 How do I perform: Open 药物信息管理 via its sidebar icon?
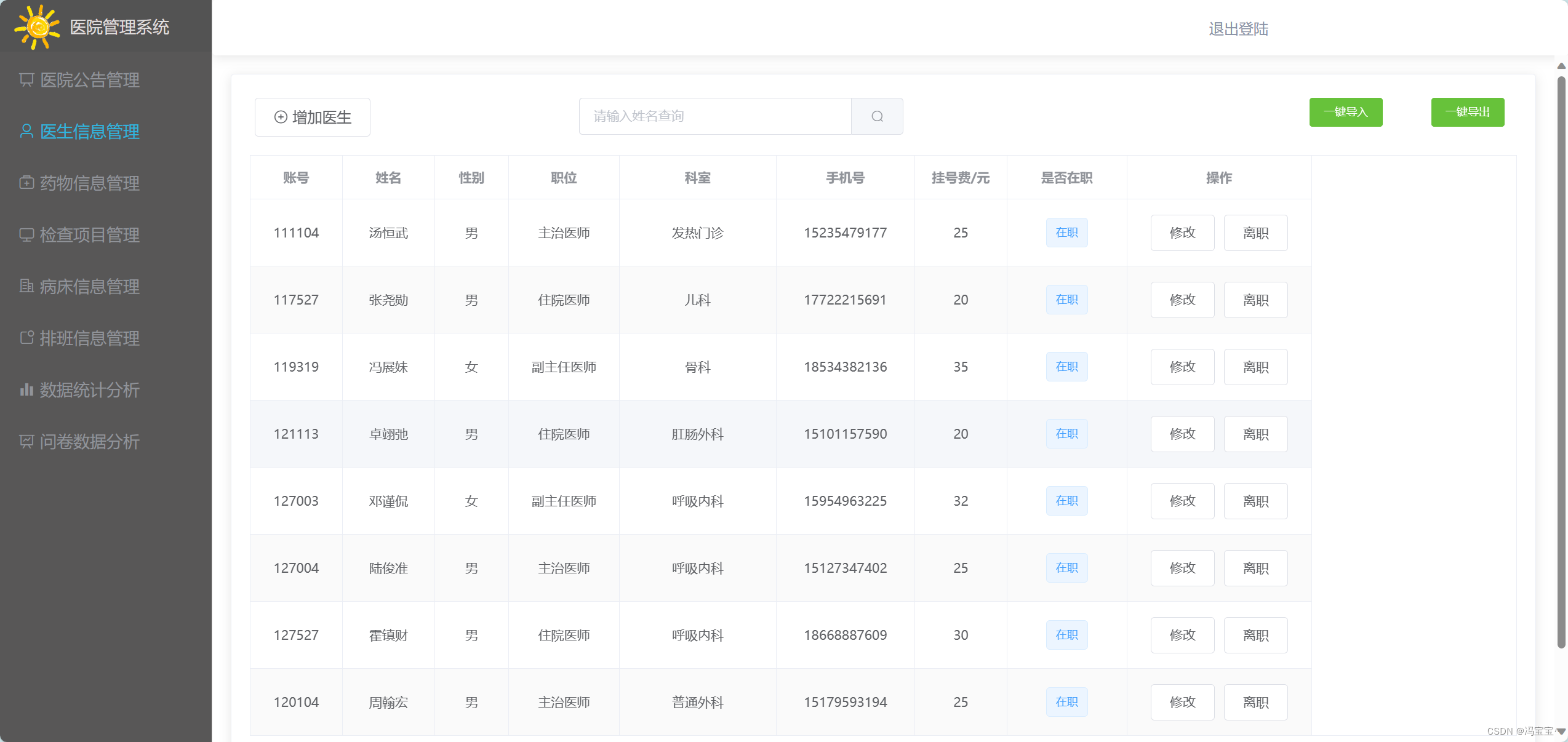pos(26,183)
